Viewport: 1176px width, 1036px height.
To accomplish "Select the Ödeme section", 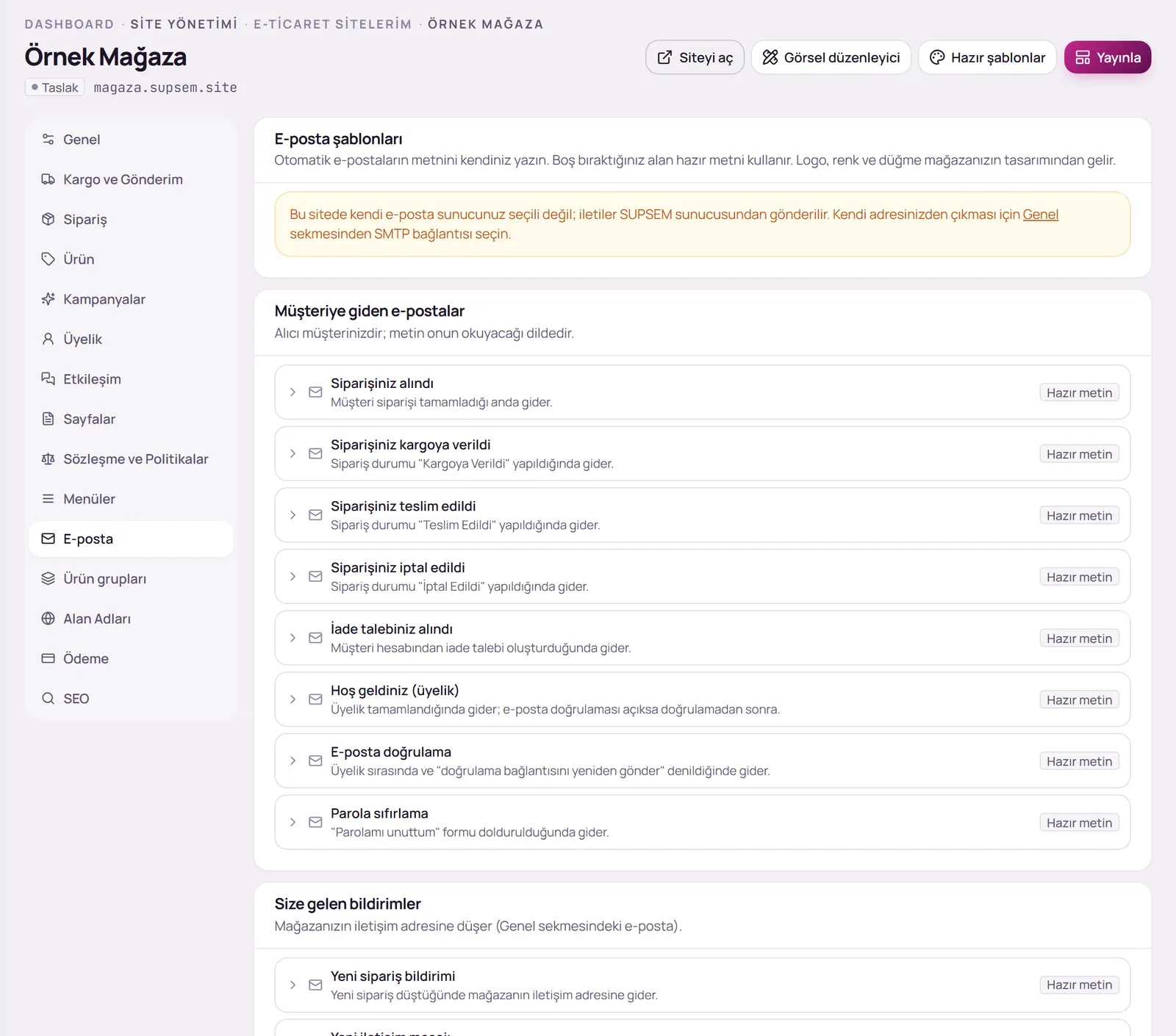I will (131, 658).
